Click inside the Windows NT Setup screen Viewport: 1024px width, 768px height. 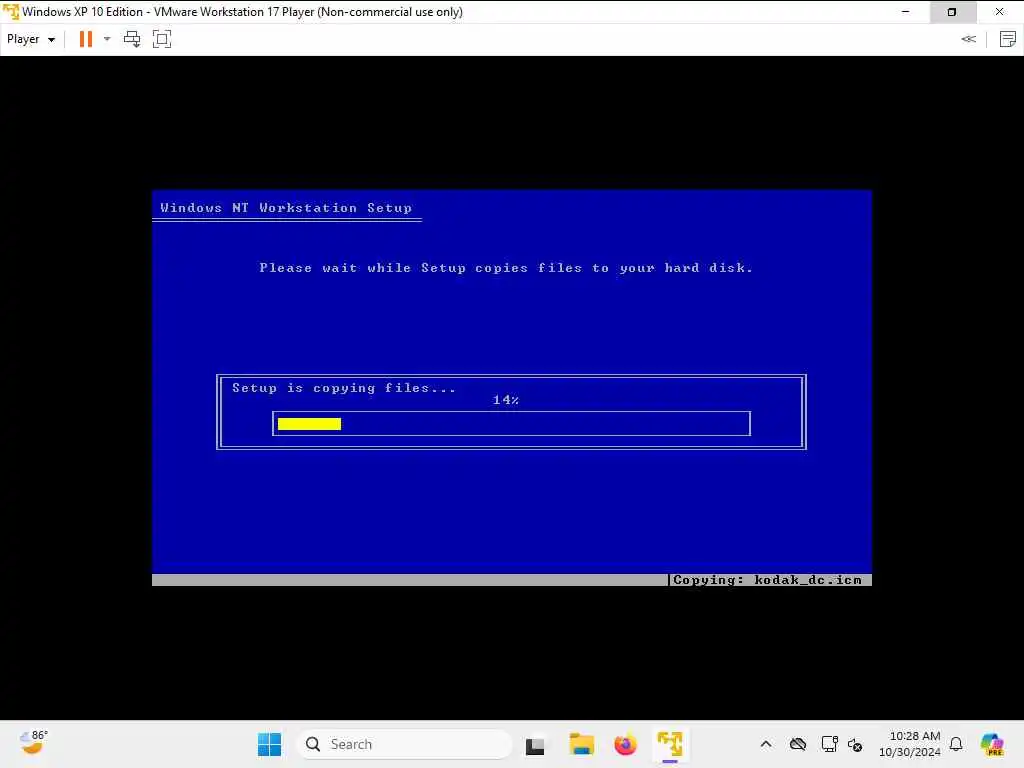(x=511, y=388)
